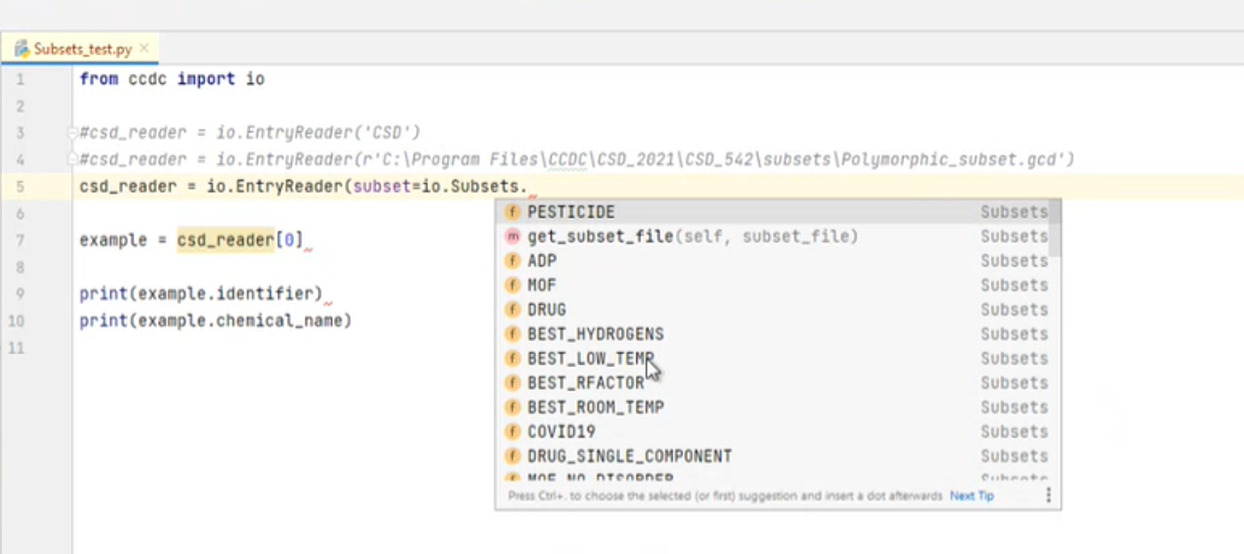Click the field icon next to PESTICIDE

click(512, 212)
